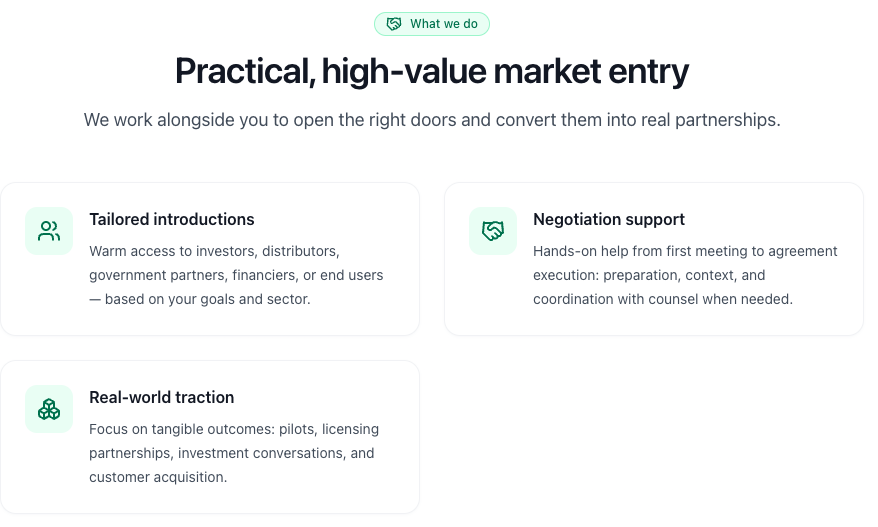Click "customer acquisition." in the traction card
878x527 pixels.
[x=158, y=477]
